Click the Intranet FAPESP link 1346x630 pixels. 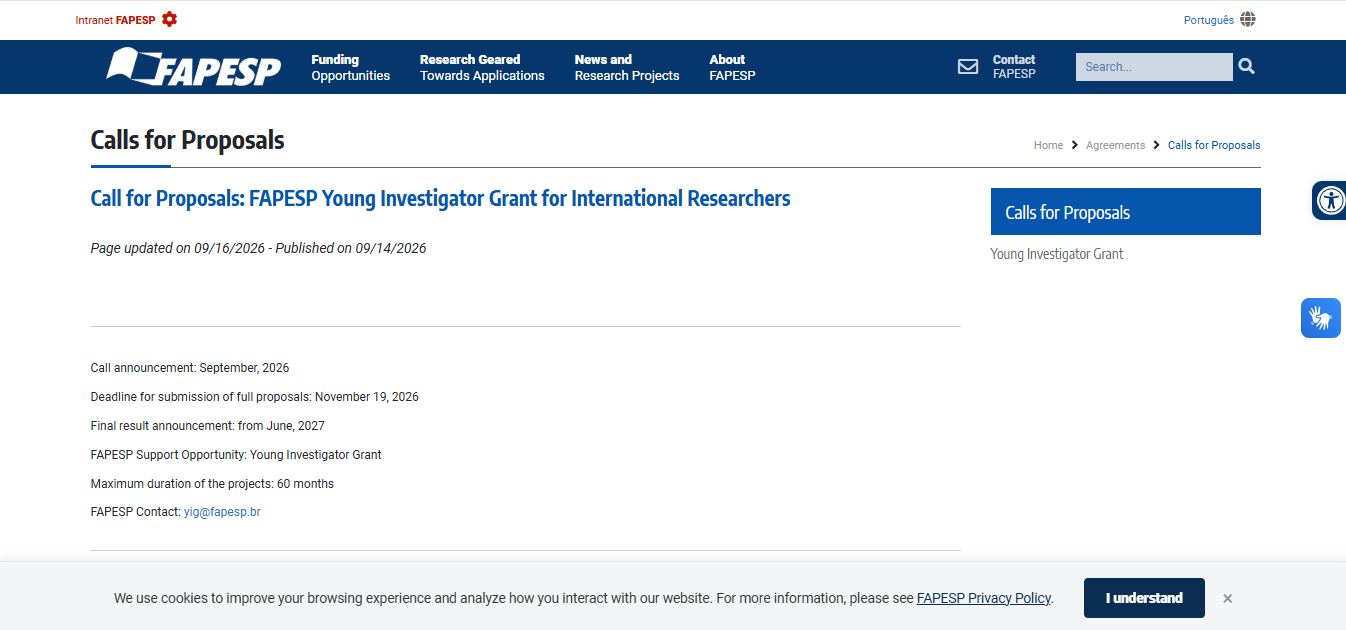(x=115, y=20)
